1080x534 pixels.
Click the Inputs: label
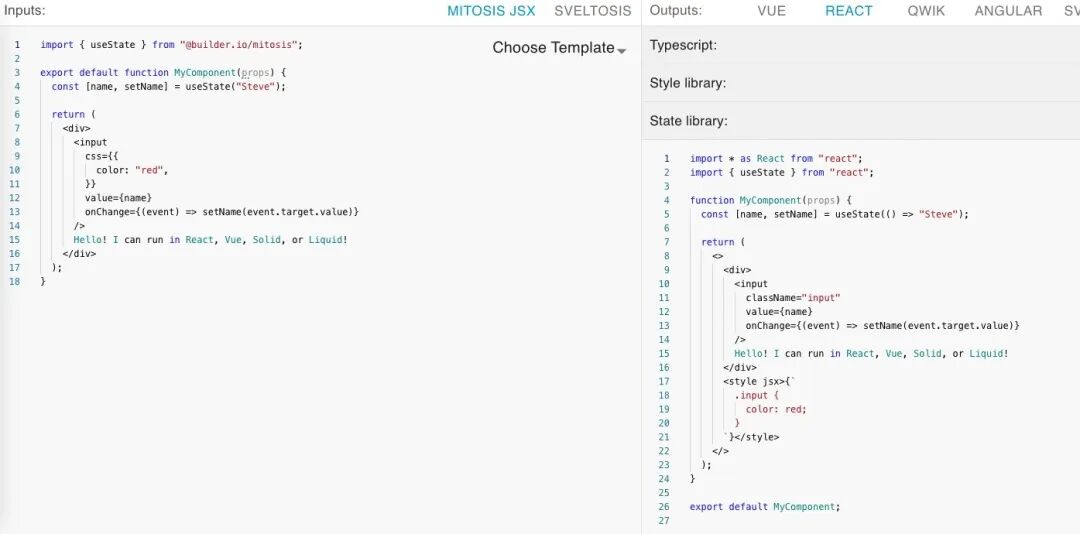tap(25, 10)
